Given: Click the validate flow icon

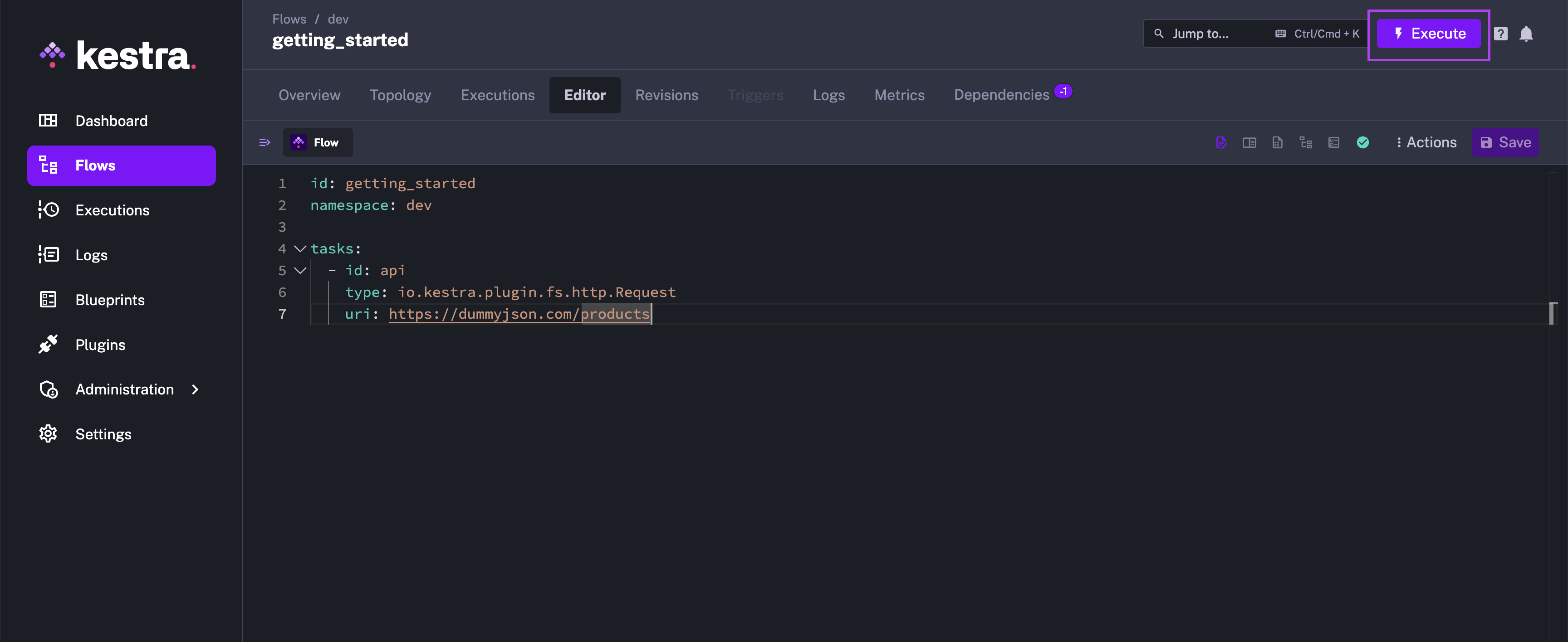Looking at the screenshot, I should [1362, 142].
